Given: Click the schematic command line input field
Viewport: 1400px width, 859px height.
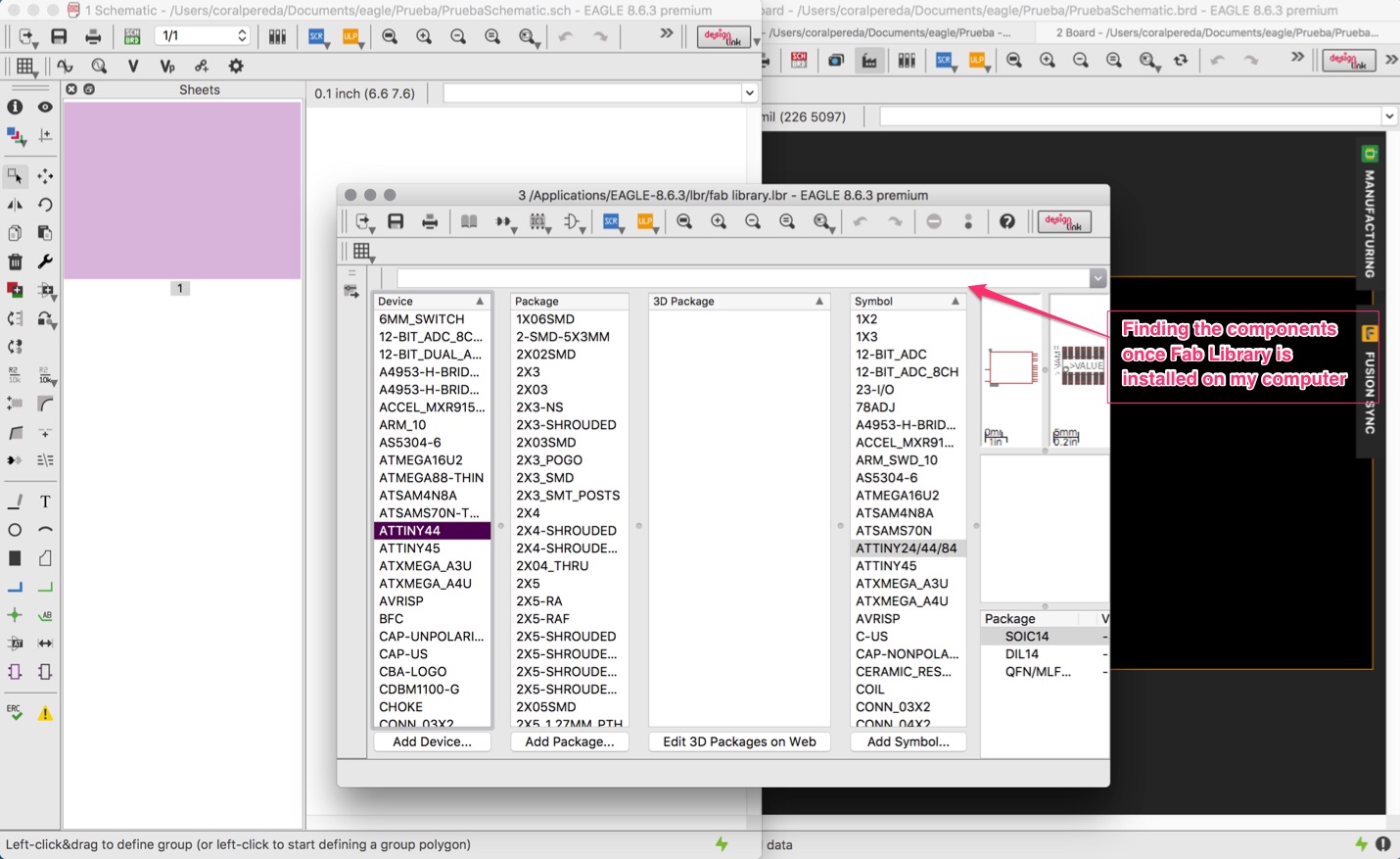Looking at the screenshot, I should click(x=592, y=93).
